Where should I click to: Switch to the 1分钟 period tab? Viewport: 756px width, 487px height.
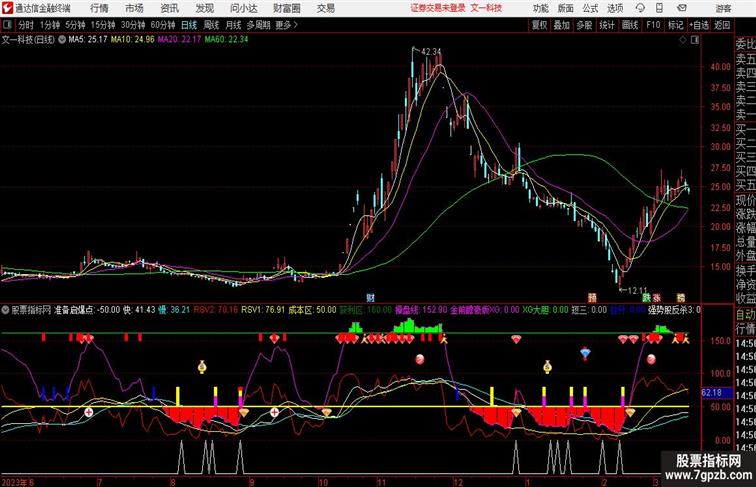(50, 25)
